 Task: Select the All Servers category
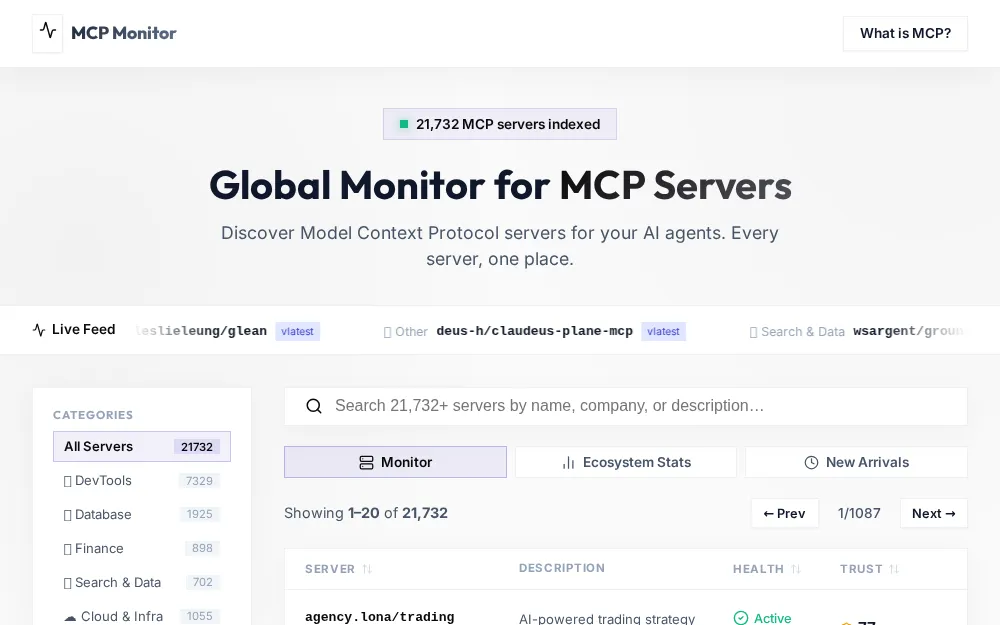click(x=142, y=446)
